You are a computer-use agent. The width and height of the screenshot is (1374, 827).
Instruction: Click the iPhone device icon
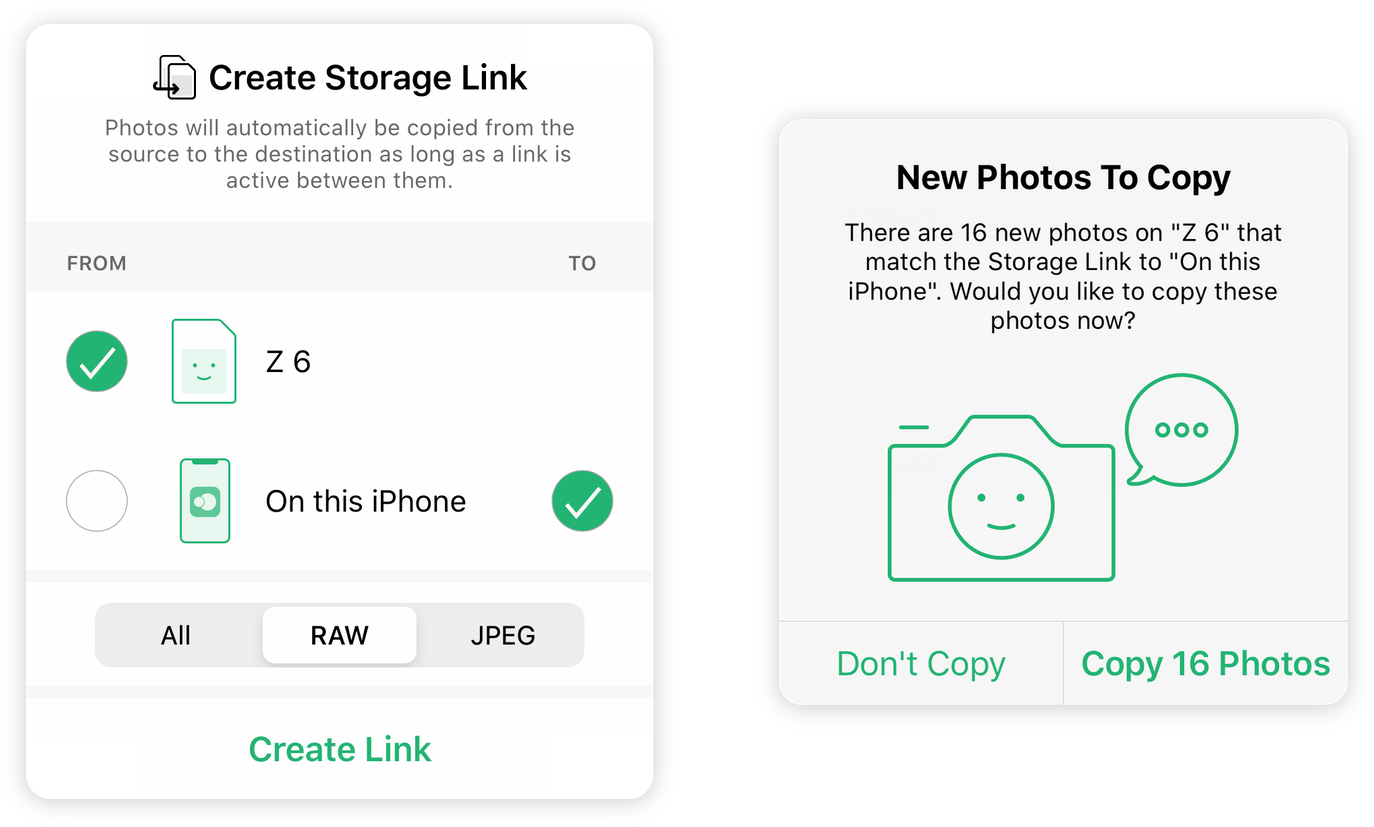pyautogui.click(x=205, y=501)
